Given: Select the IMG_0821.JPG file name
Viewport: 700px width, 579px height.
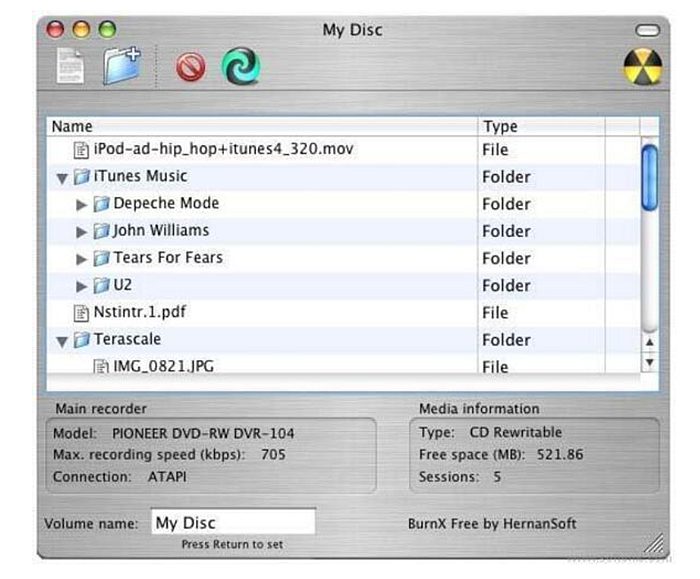Looking at the screenshot, I should coord(163,367).
